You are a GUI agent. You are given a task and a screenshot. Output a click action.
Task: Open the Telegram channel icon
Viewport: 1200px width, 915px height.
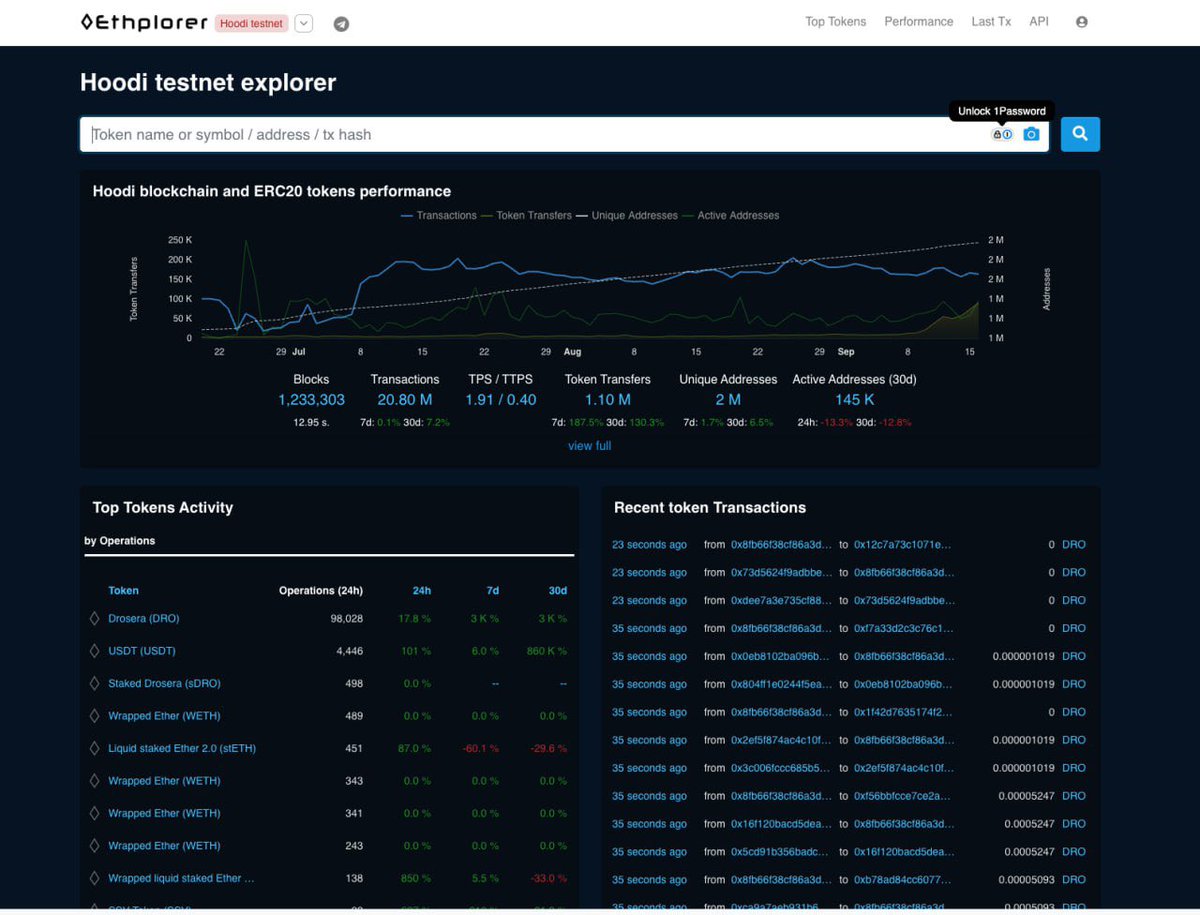click(341, 23)
